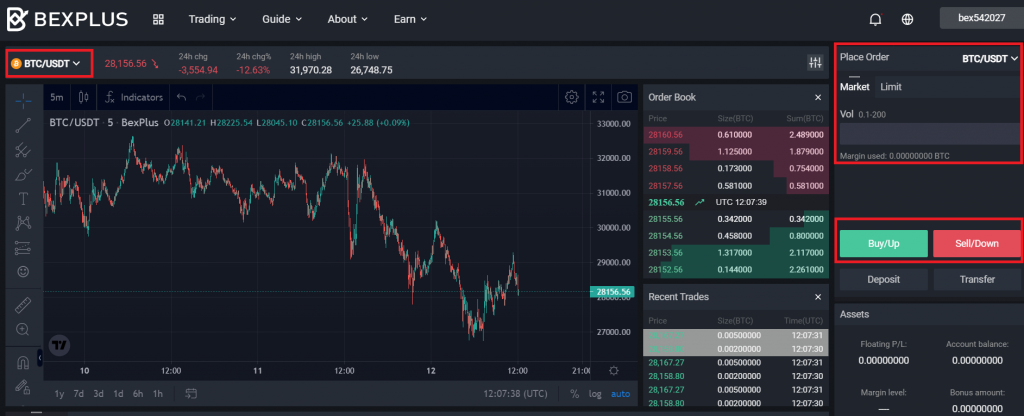The width and height of the screenshot is (1024, 416).
Task: Toggle the magnet mode icon
Action: tap(24, 362)
